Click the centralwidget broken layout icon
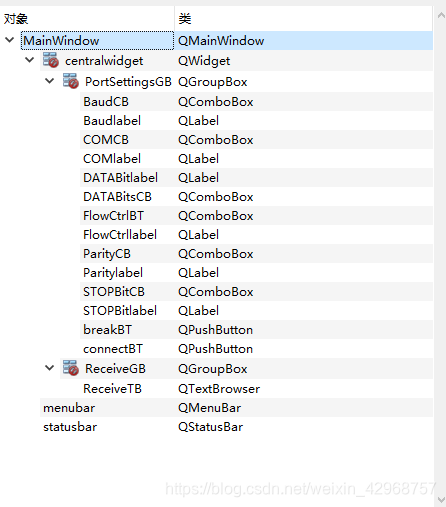Viewport: 446px width, 507px height. click(x=51, y=60)
